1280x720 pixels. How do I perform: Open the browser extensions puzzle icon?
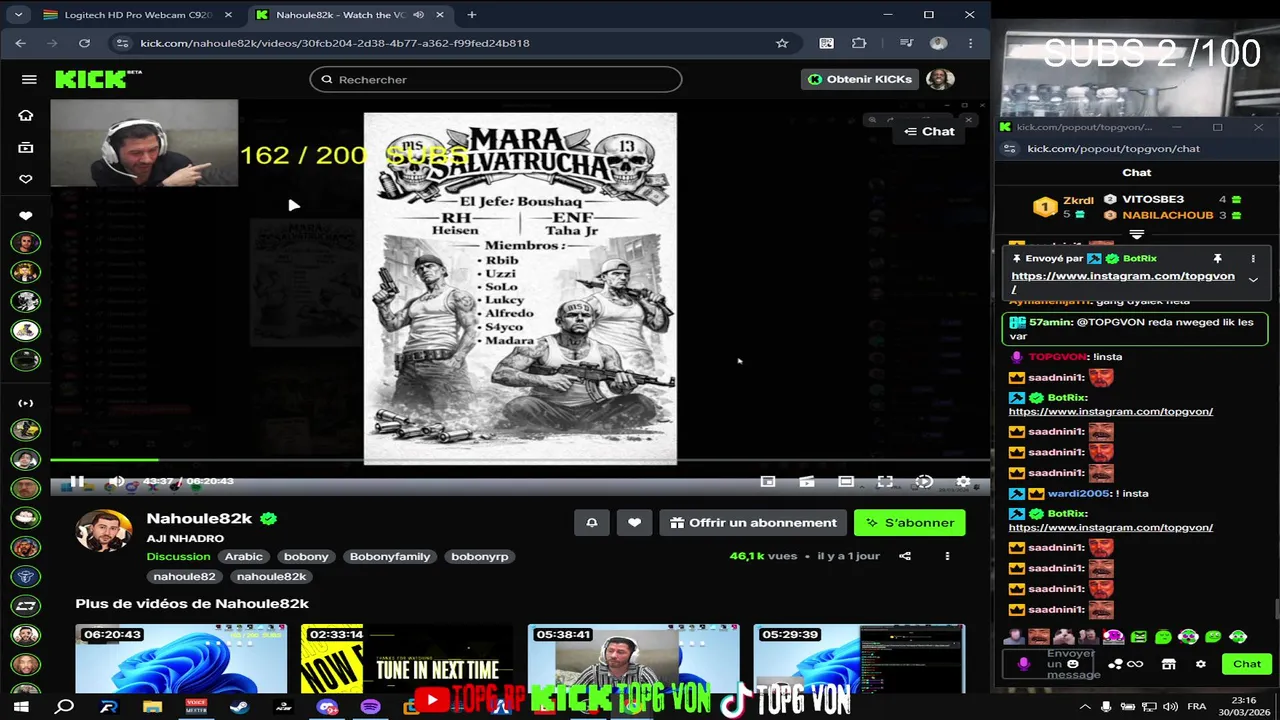tap(859, 43)
